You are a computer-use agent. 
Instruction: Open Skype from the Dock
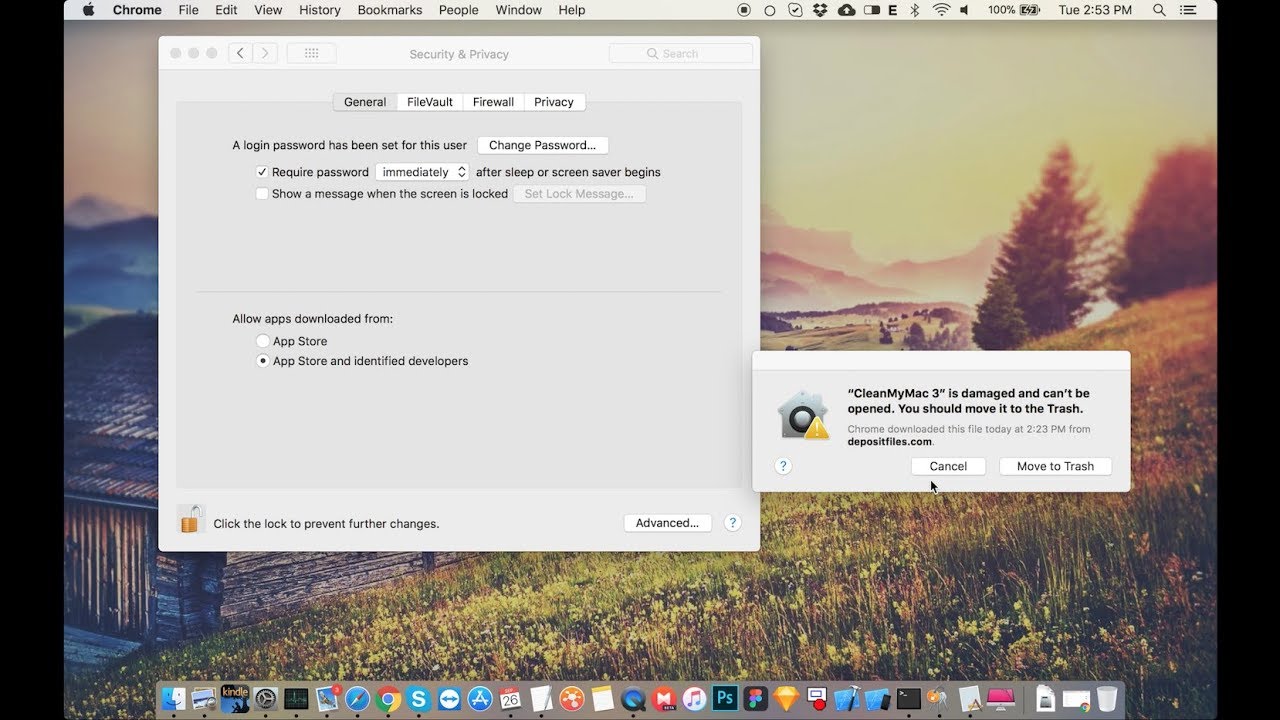(419, 699)
